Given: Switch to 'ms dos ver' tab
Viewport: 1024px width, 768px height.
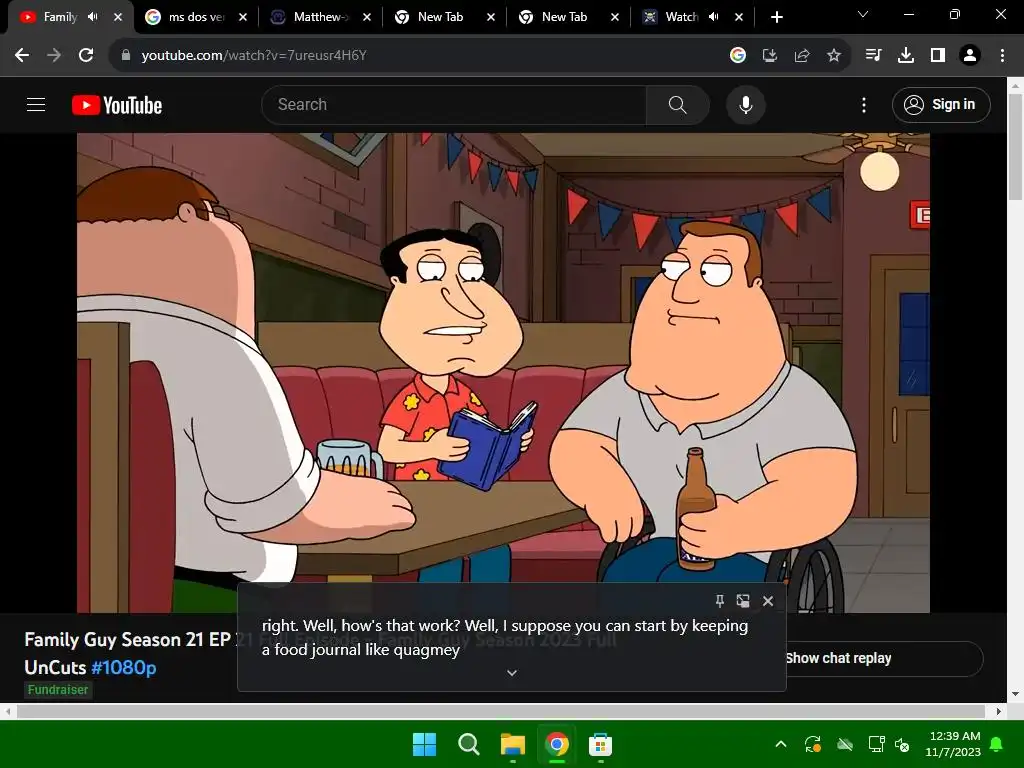Looking at the screenshot, I should [x=196, y=17].
